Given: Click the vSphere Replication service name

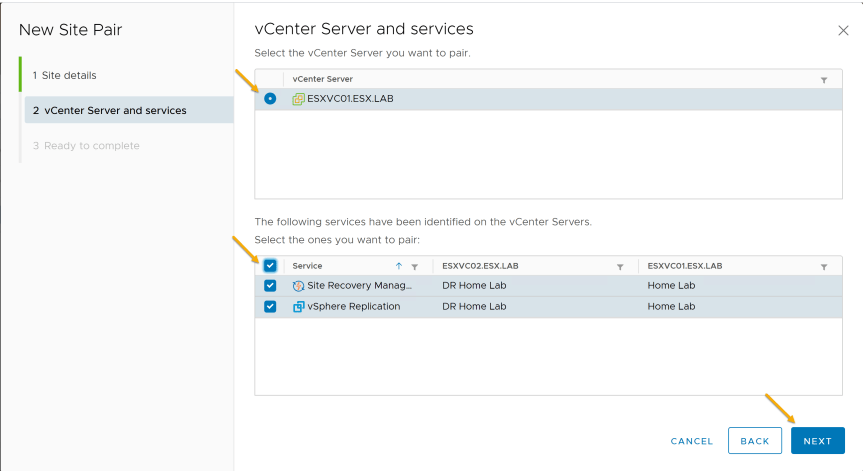Looking at the screenshot, I should pos(353,306).
